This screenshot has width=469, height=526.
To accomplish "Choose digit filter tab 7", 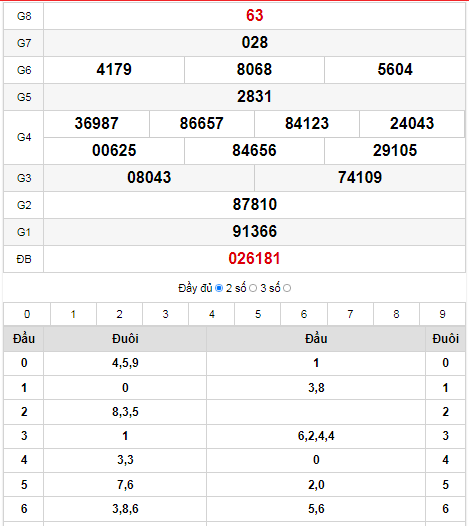I will pos(350,314).
